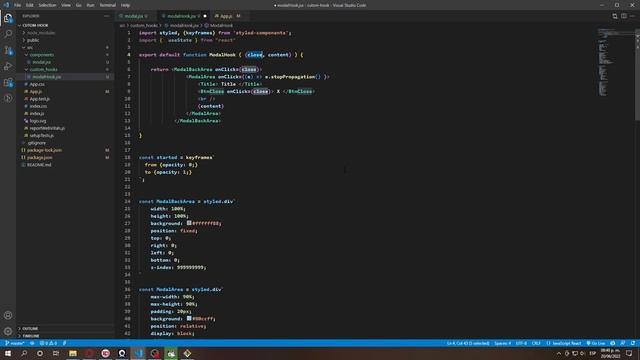Collapse the CUSTOM-HOOK root folder
Viewport: 640px width, 360px height.
pos(35,25)
